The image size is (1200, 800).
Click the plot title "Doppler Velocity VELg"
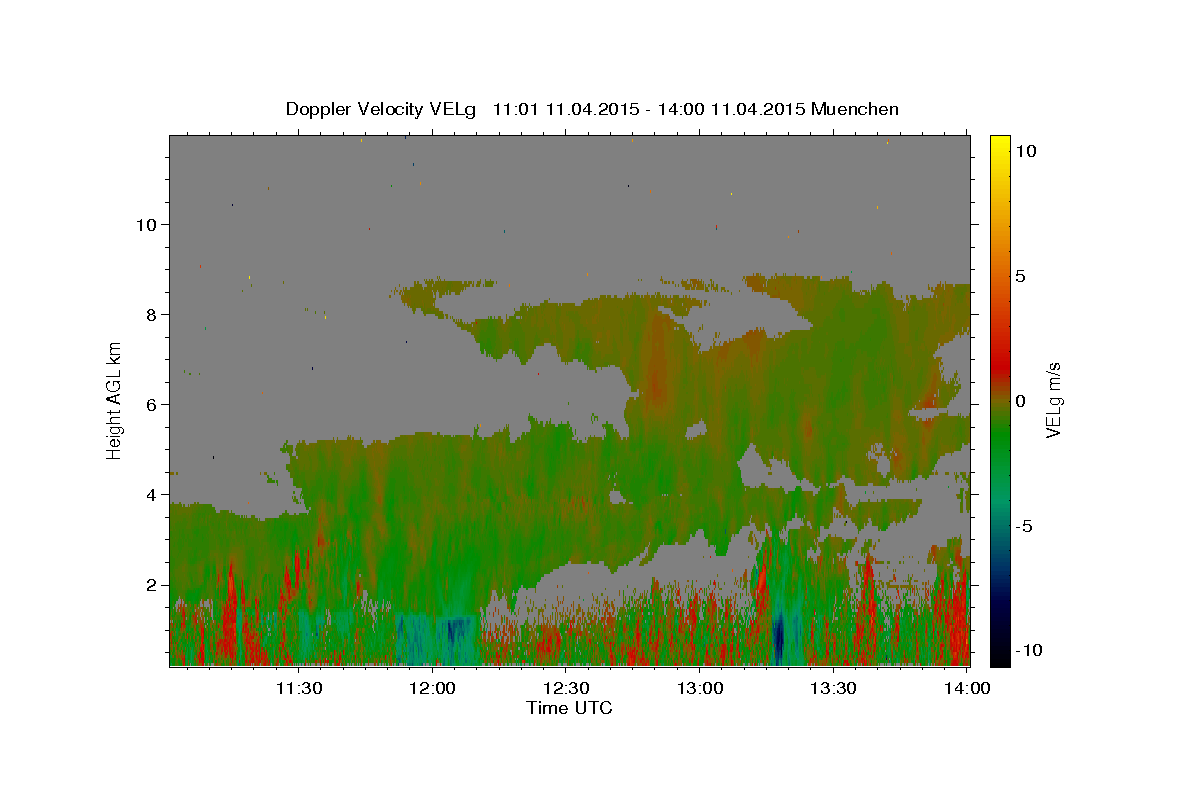click(x=383, y=109)
